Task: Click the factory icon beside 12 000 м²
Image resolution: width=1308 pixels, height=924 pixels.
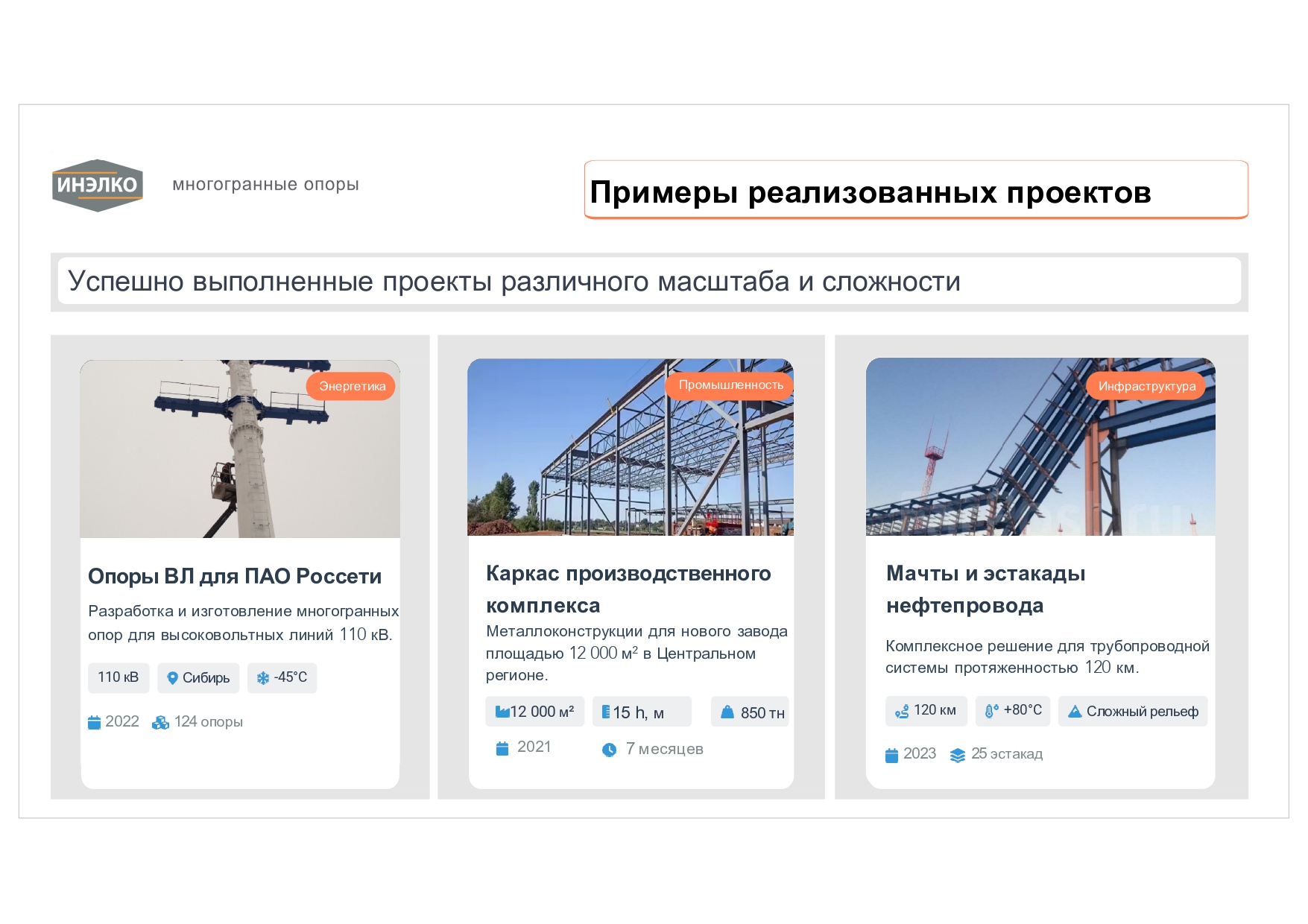Action: (x=502, y=712)
